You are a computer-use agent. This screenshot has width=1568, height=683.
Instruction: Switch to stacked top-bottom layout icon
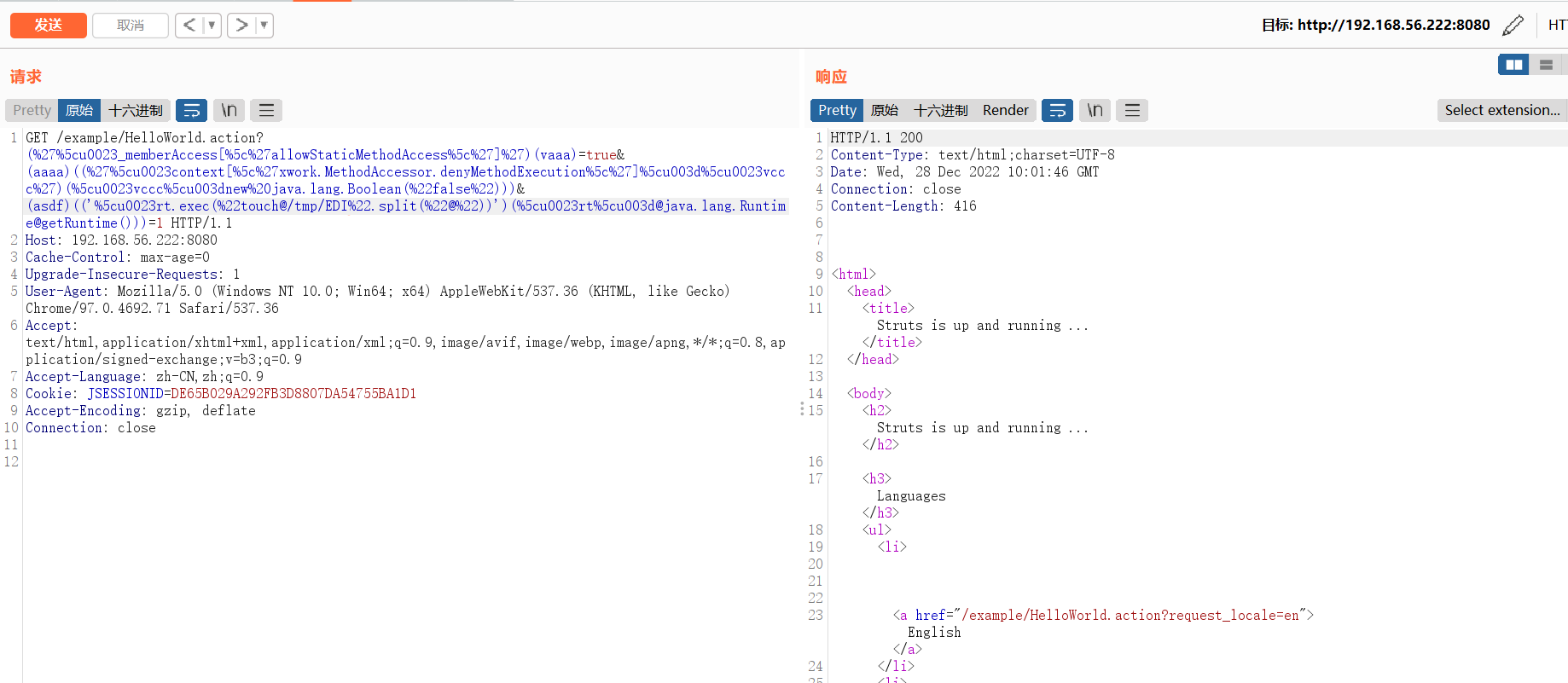point(1546,65)
